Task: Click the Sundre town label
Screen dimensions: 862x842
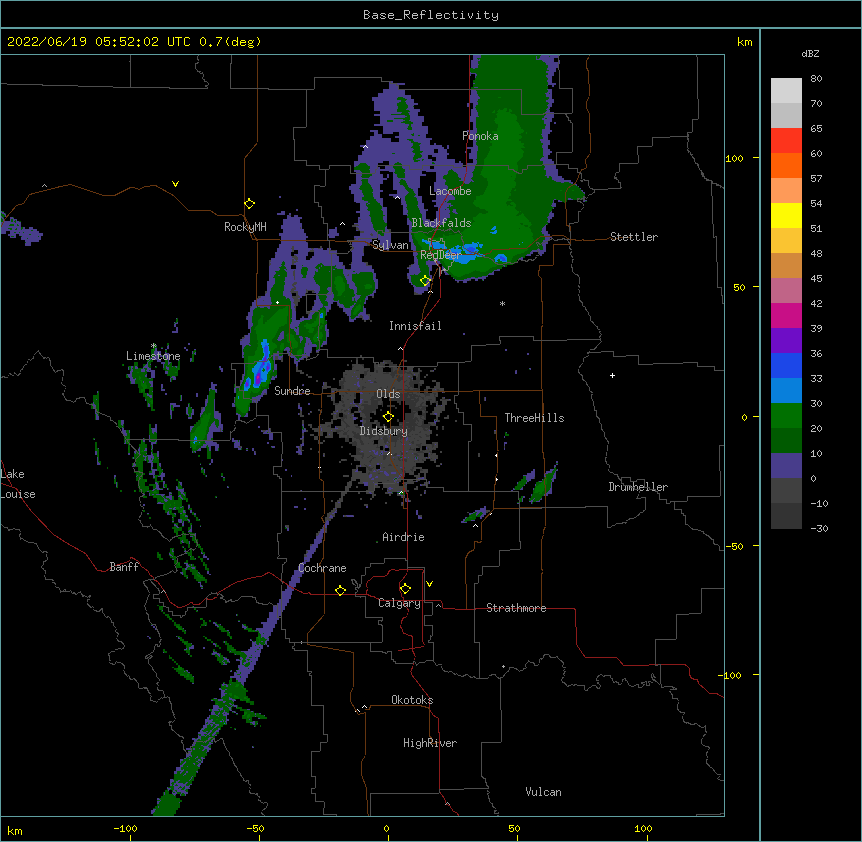Action: pos(292,391)
